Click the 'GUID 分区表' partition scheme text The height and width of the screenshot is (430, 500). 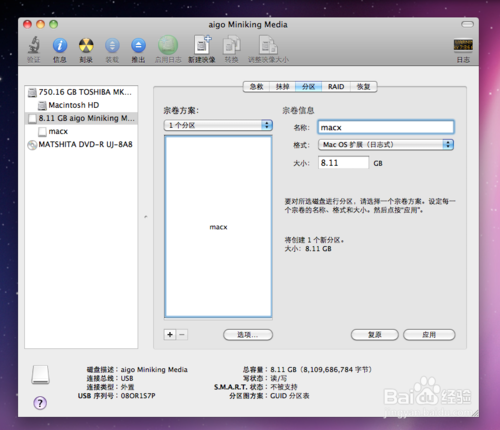(290, 396)
